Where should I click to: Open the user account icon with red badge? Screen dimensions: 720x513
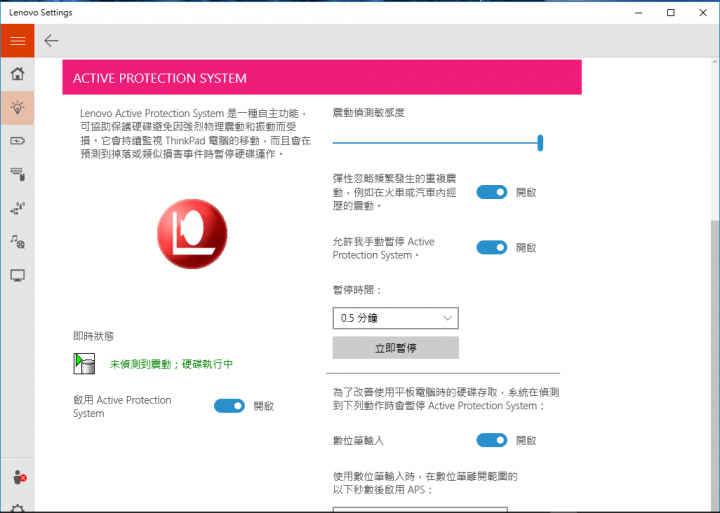[x=19, y=478]
